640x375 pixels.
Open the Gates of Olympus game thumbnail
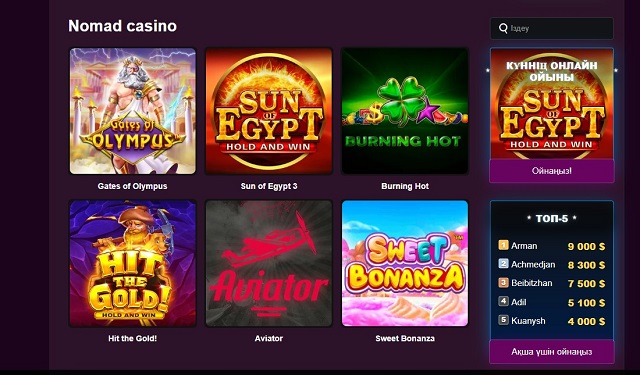tap(133, 111)
